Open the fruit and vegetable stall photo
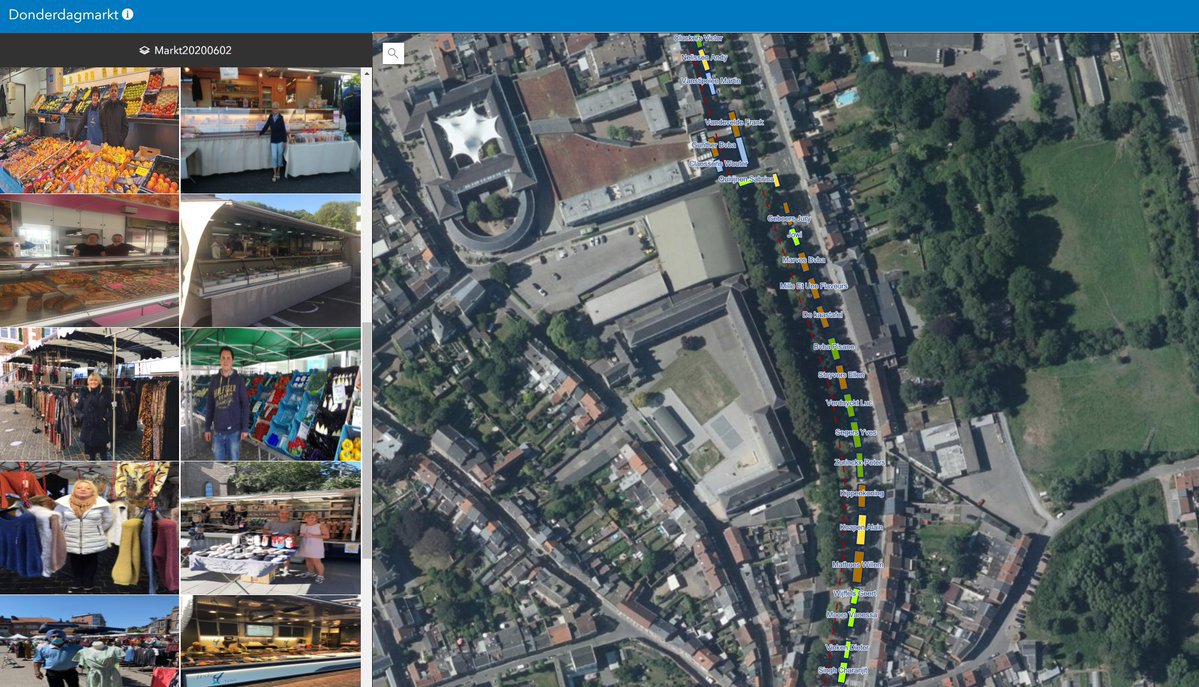The image size is (1199, 687). 90,130
